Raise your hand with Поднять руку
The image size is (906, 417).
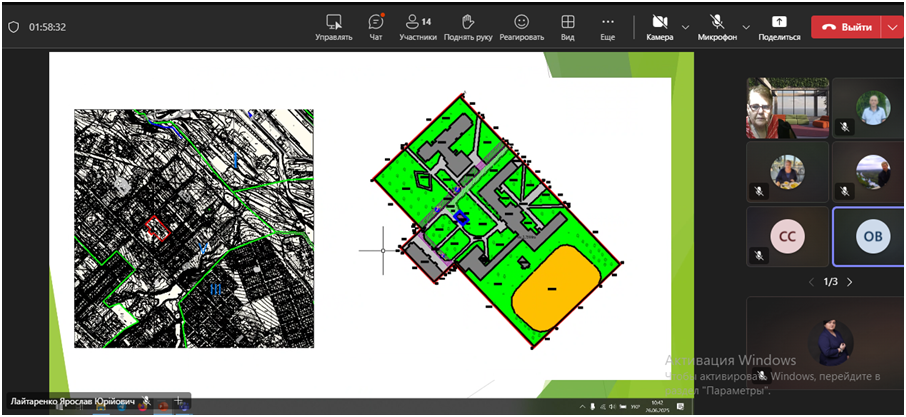(468, 27)
